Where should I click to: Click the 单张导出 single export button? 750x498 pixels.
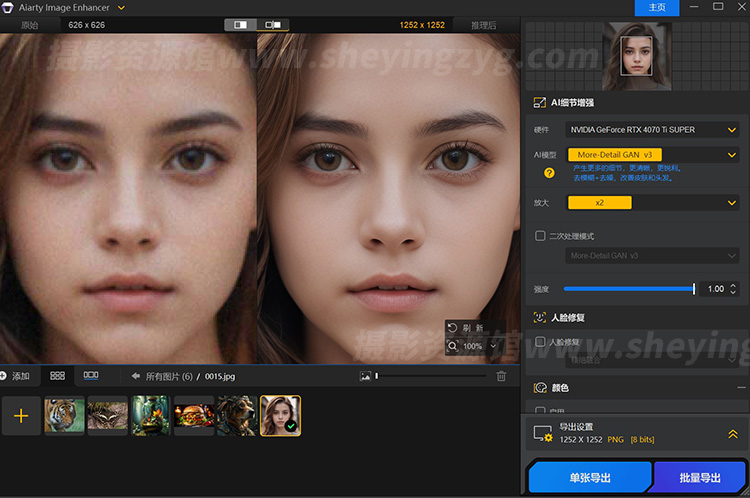coord(590,478)
